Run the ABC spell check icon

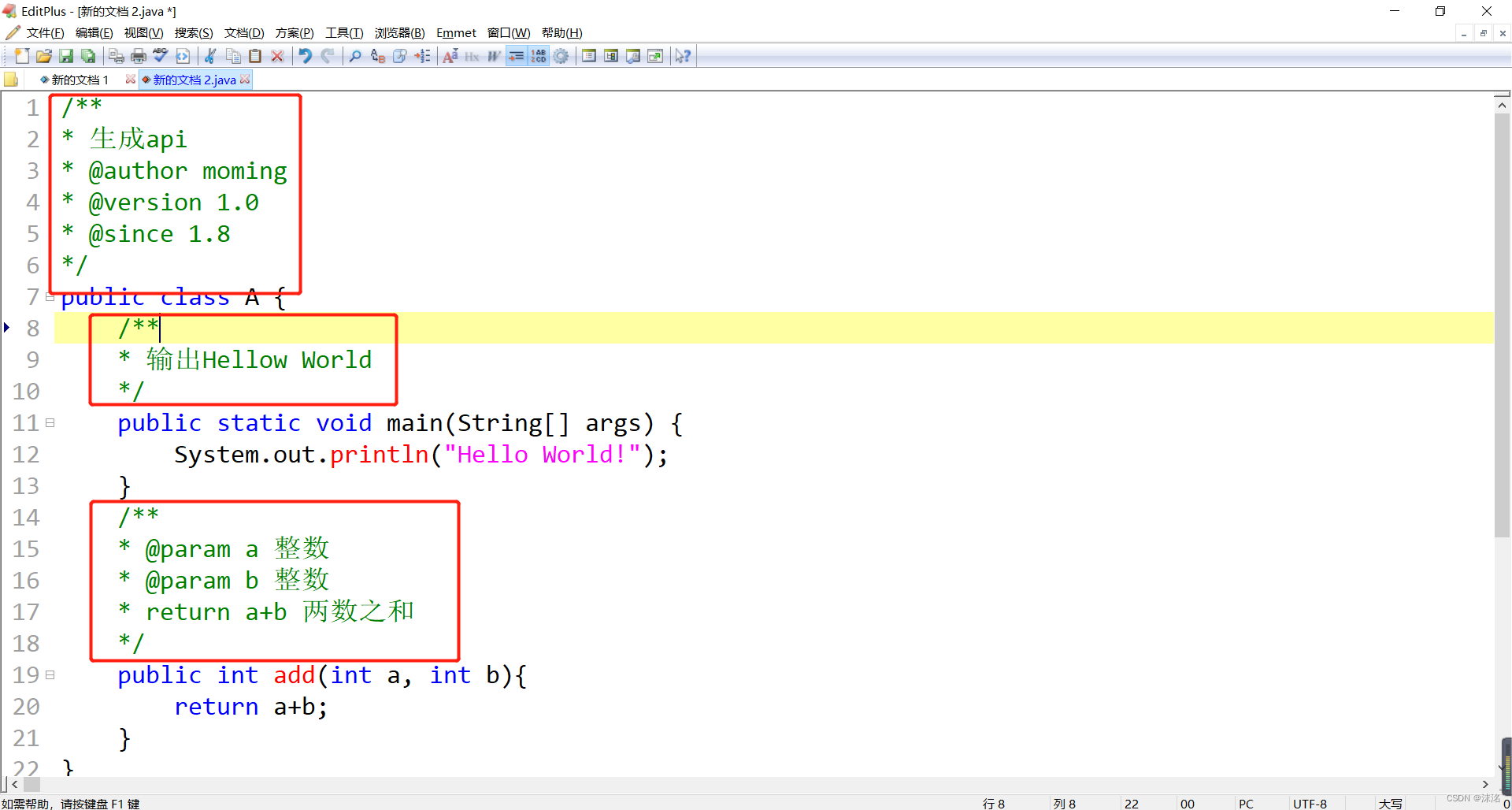(x=161, y=56)
